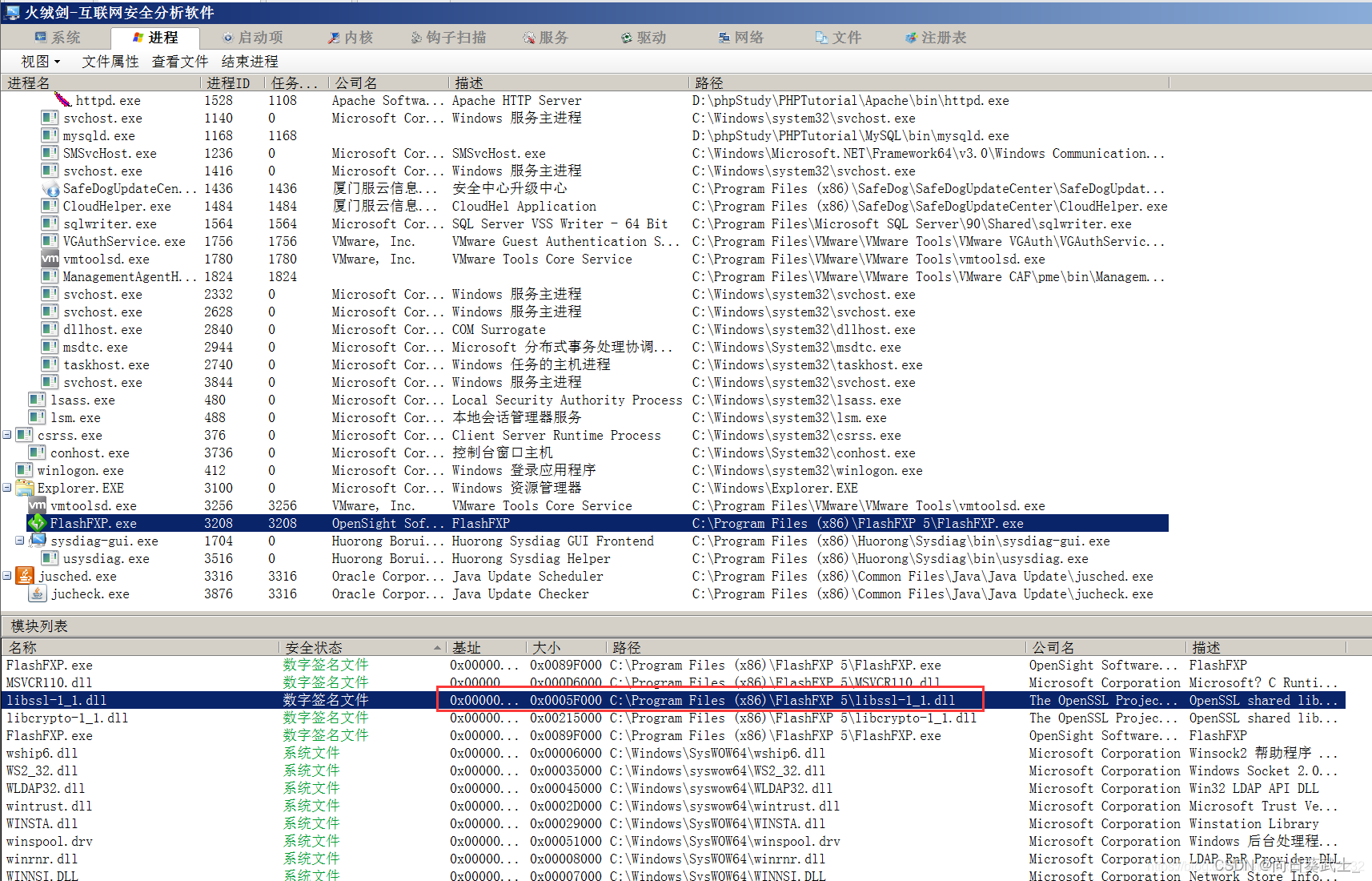Select the winrnr.dll module row
This screenshot has width=1372, height=881.
[x=673, y=859]
